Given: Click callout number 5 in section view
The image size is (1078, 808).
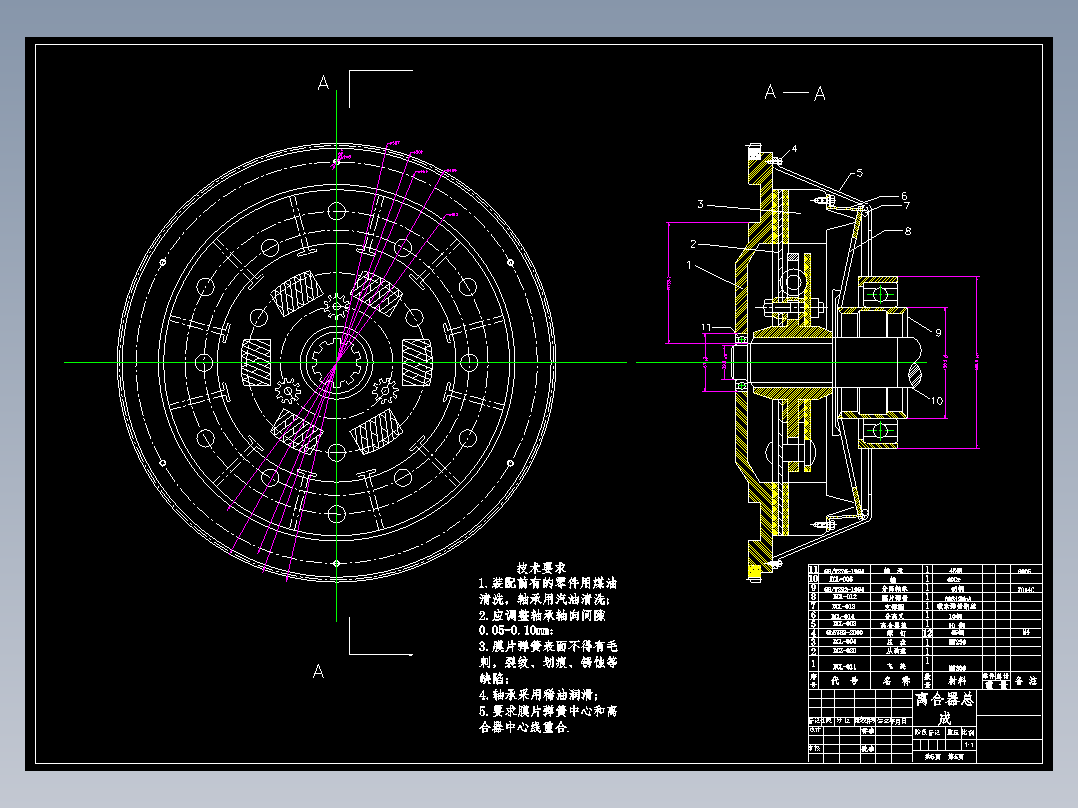Looking at the screenshot, I should pos(859,173).
